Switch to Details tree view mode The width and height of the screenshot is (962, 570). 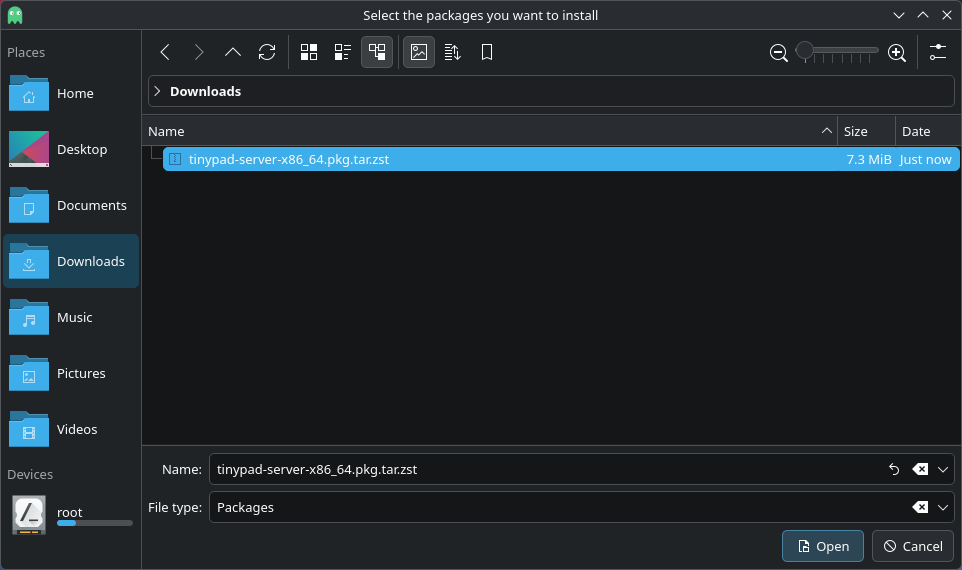click(377, 52)
